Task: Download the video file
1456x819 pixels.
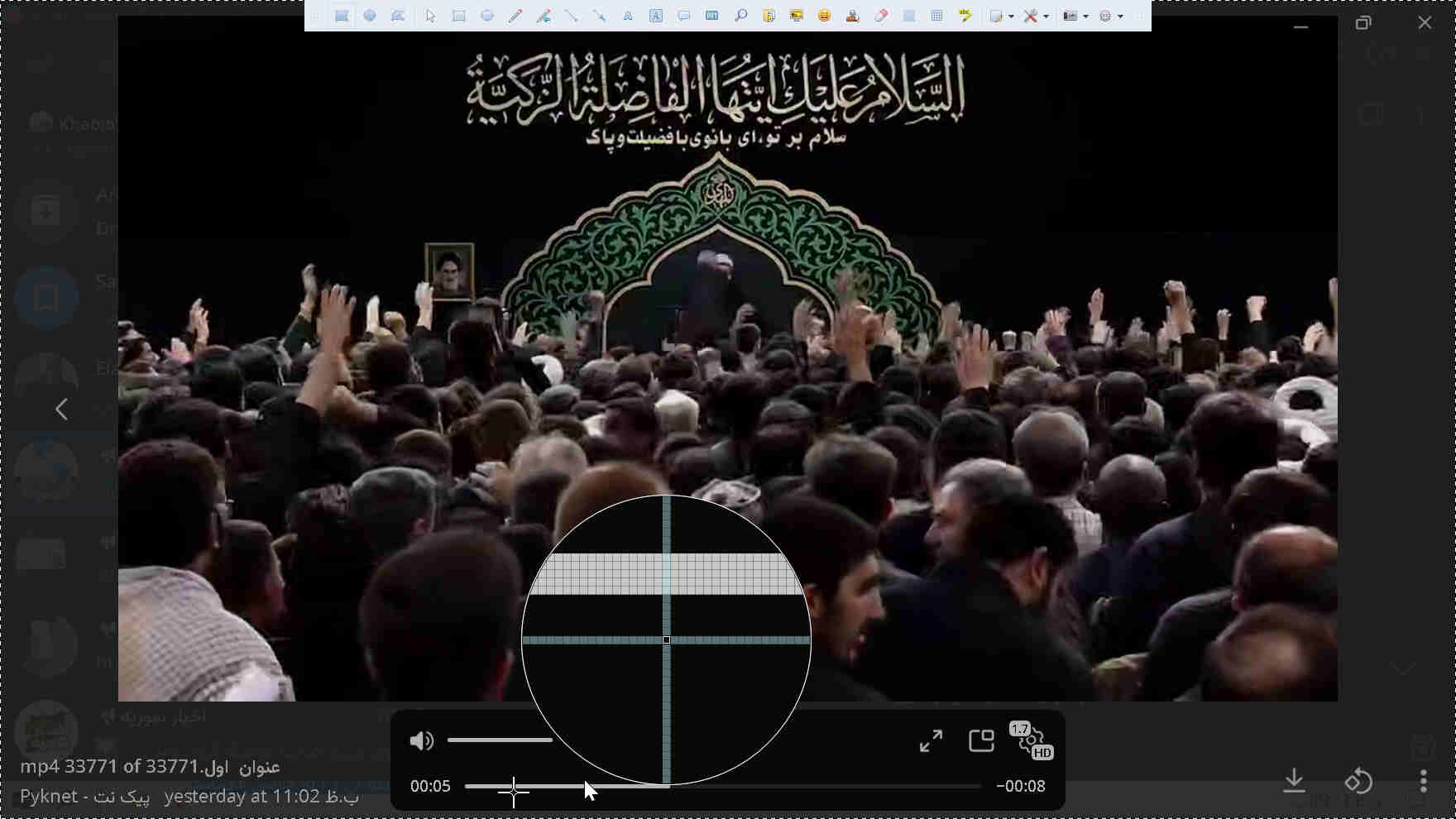Action: click(x=1294, y=780)
